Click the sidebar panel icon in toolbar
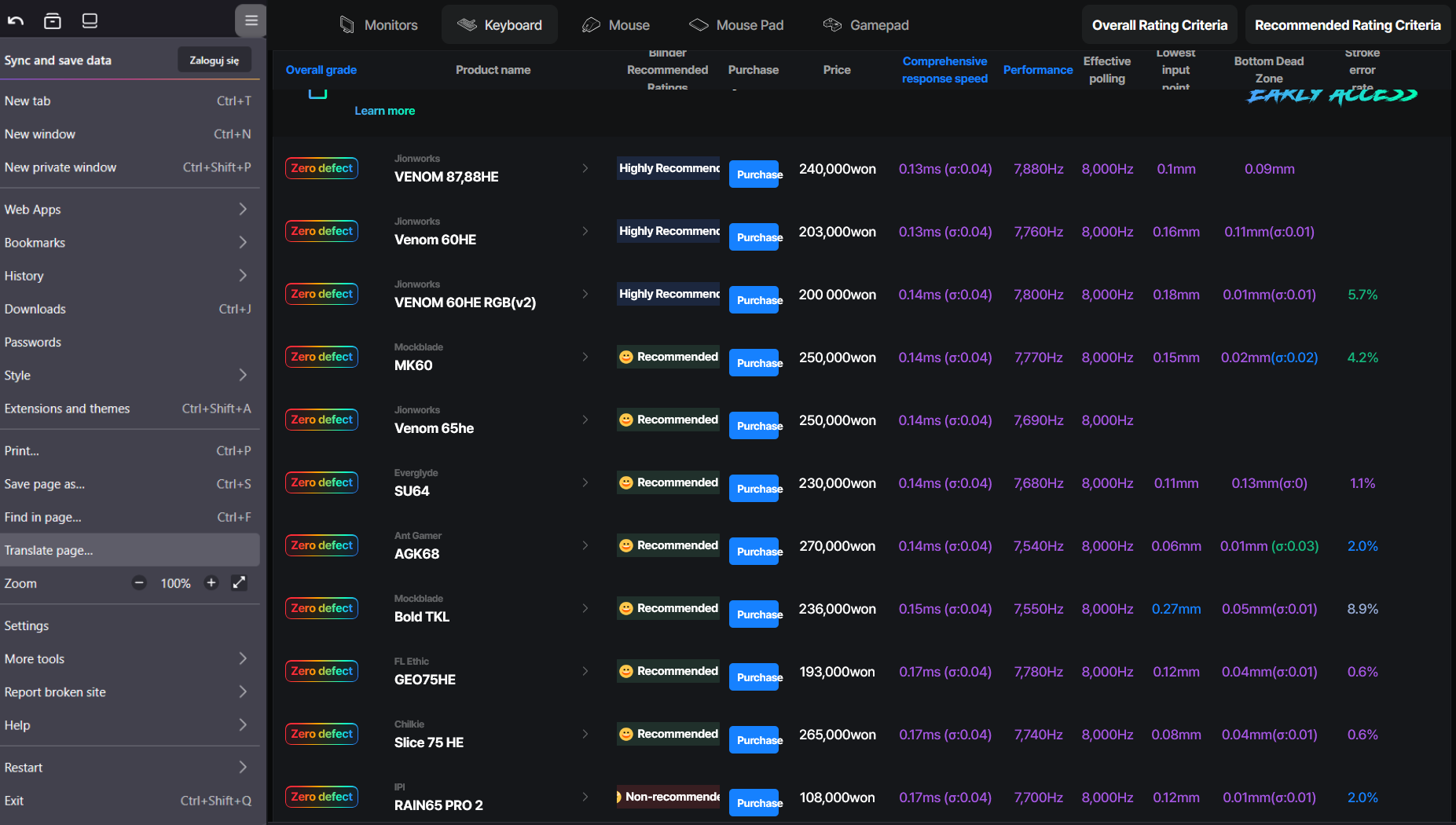This screenshot has width=1456, height=825. coord(90,21)
